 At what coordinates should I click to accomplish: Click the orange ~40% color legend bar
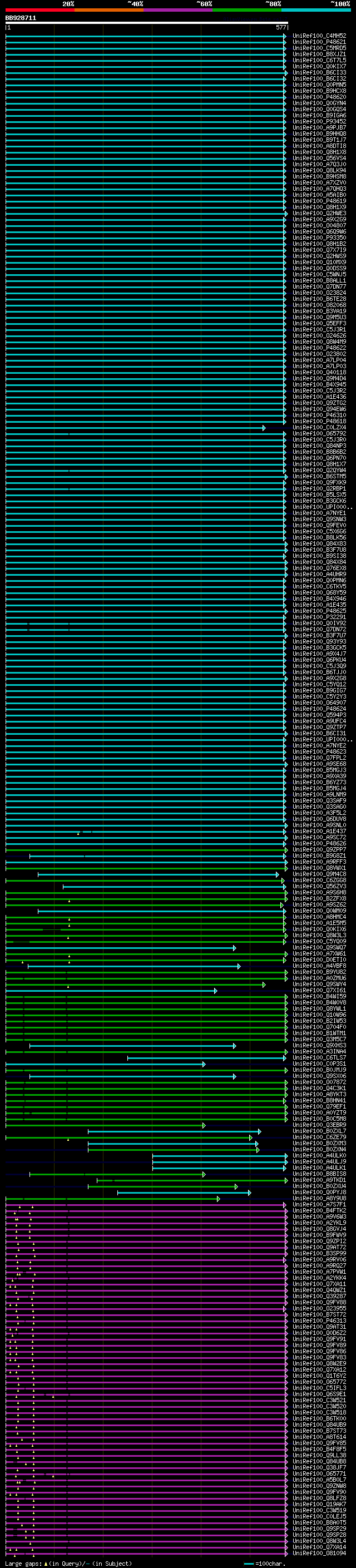tap(110, 10)
